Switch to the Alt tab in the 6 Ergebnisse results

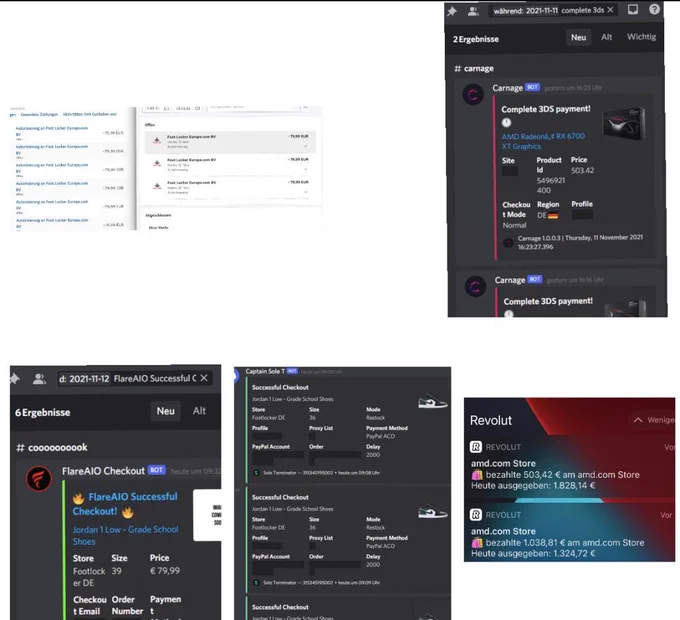click(199, 411)
